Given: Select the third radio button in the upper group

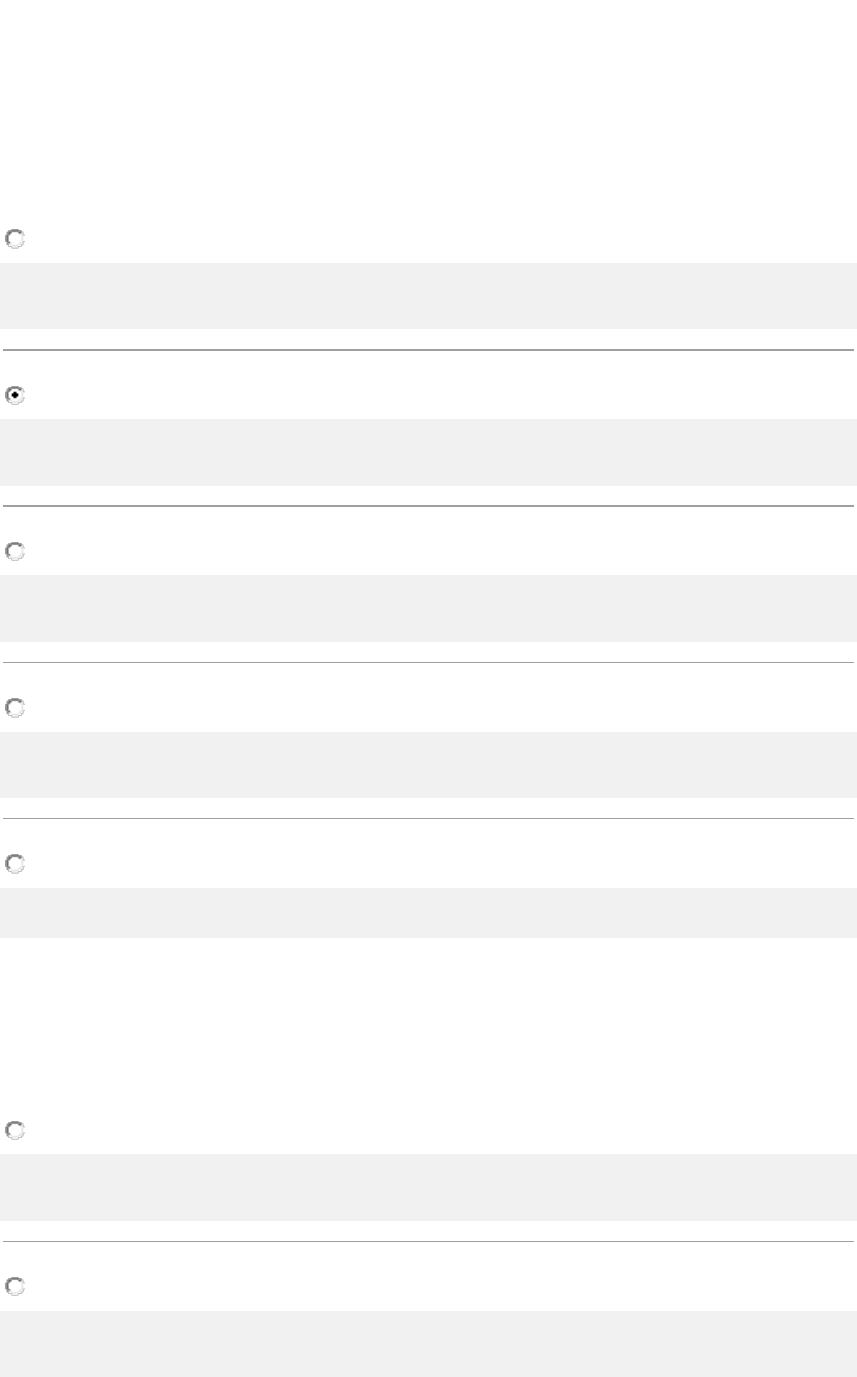Looking at the screenshot, I should click(15, 551).
